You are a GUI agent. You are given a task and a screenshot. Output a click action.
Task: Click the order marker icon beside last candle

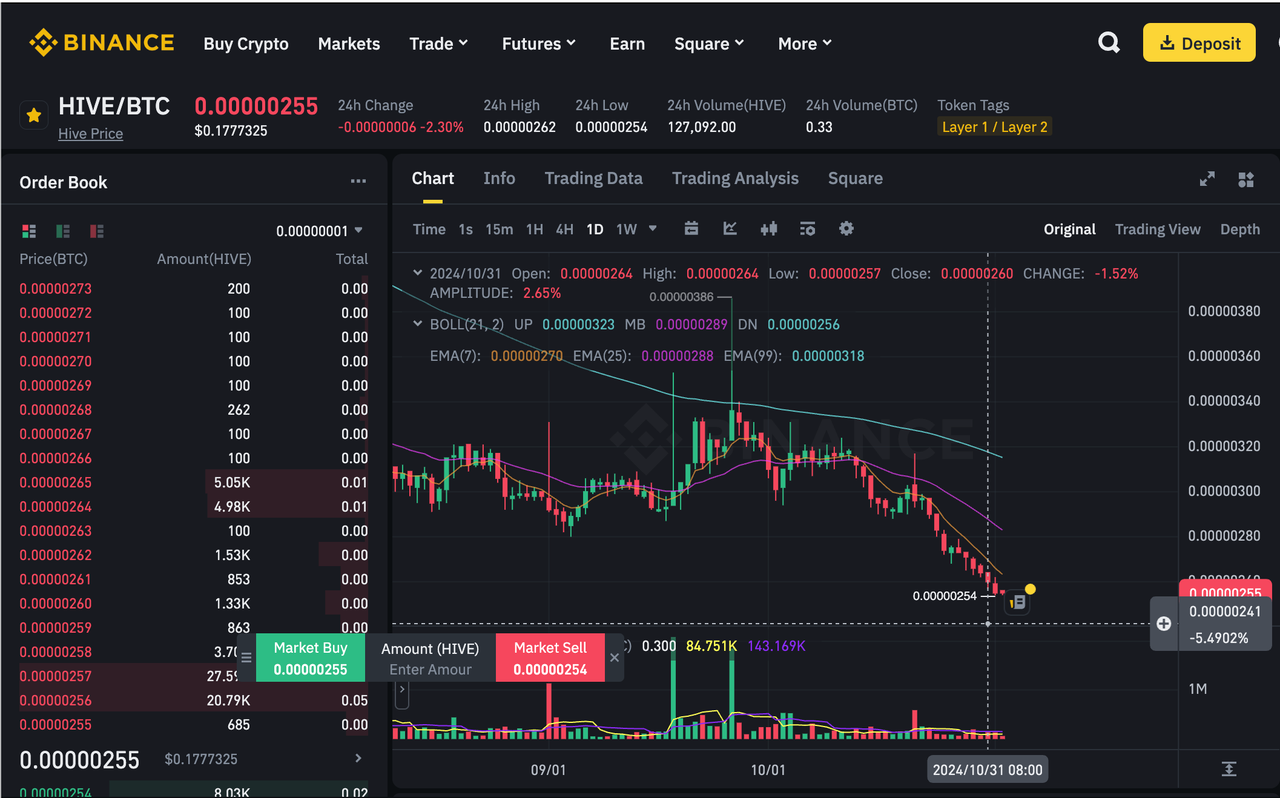click(1017, 603)
